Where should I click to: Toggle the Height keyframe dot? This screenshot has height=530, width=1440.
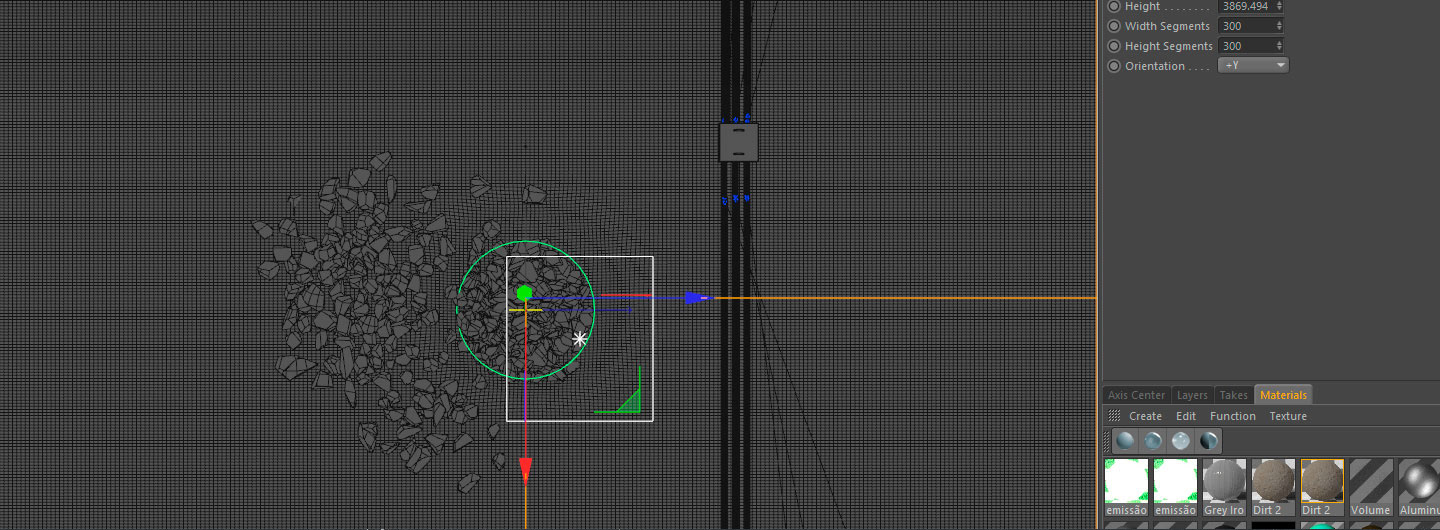click(x=1114, y=6)
